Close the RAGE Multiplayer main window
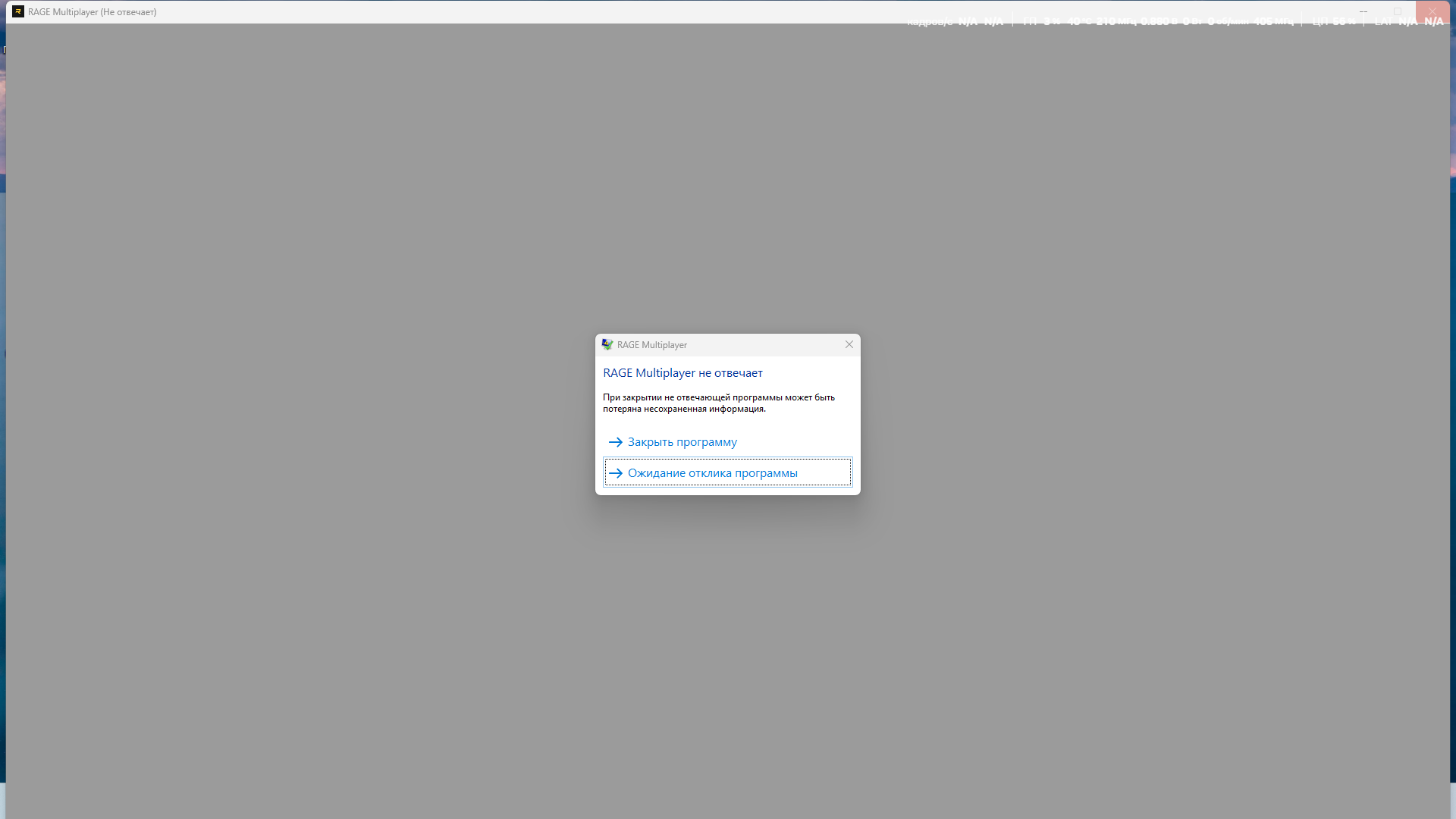The width and height of the screenshot is (1456, 819). [1432, 11]
